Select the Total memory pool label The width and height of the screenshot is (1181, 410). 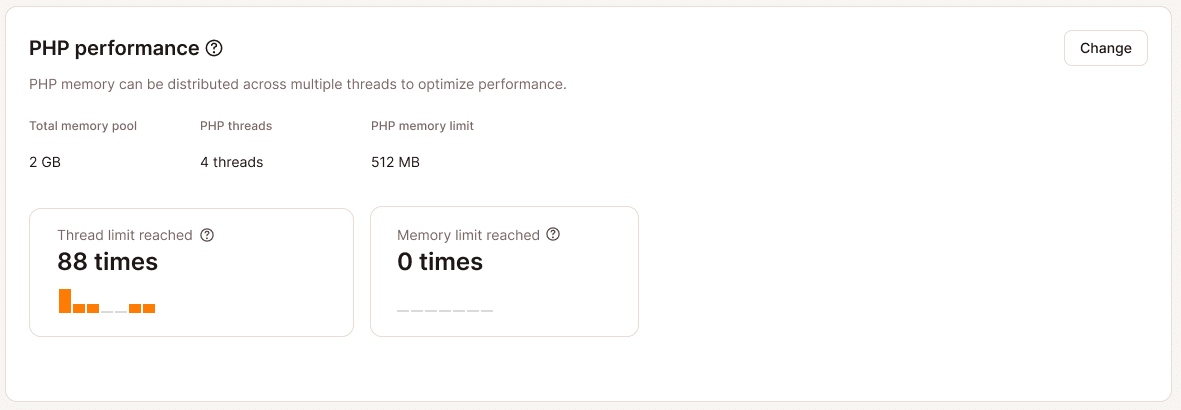[83, 126]
